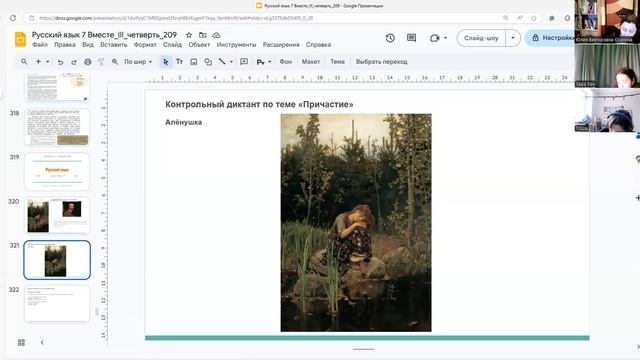Open the Правка menu
This screenshot has width=640, height=360.
[65, 44]
